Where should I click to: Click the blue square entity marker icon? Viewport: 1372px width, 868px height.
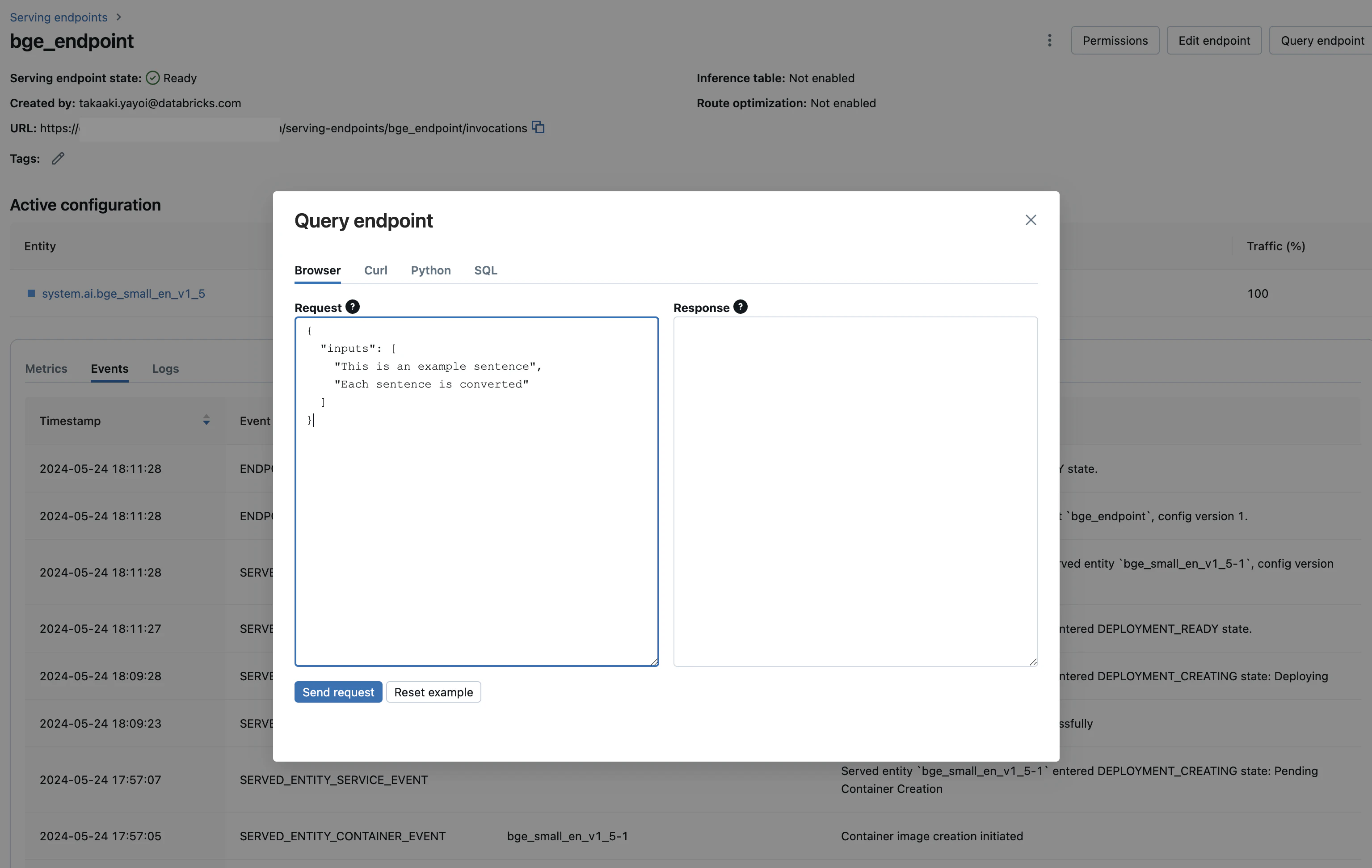(31, 294)
